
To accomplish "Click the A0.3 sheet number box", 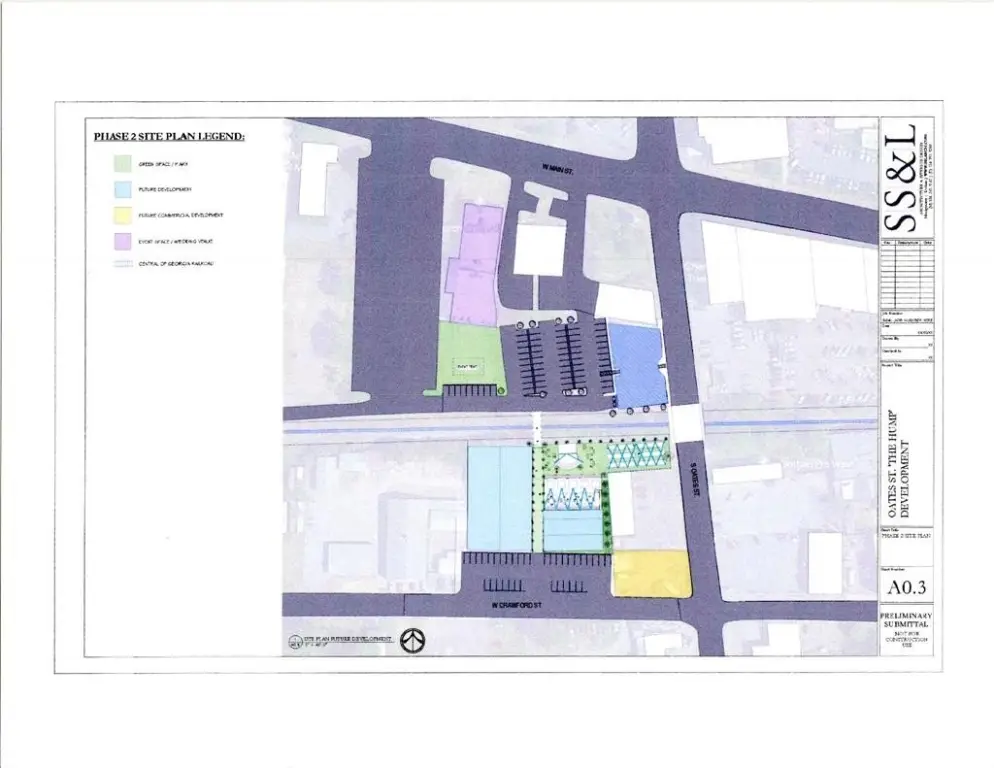I will [907, 590].
